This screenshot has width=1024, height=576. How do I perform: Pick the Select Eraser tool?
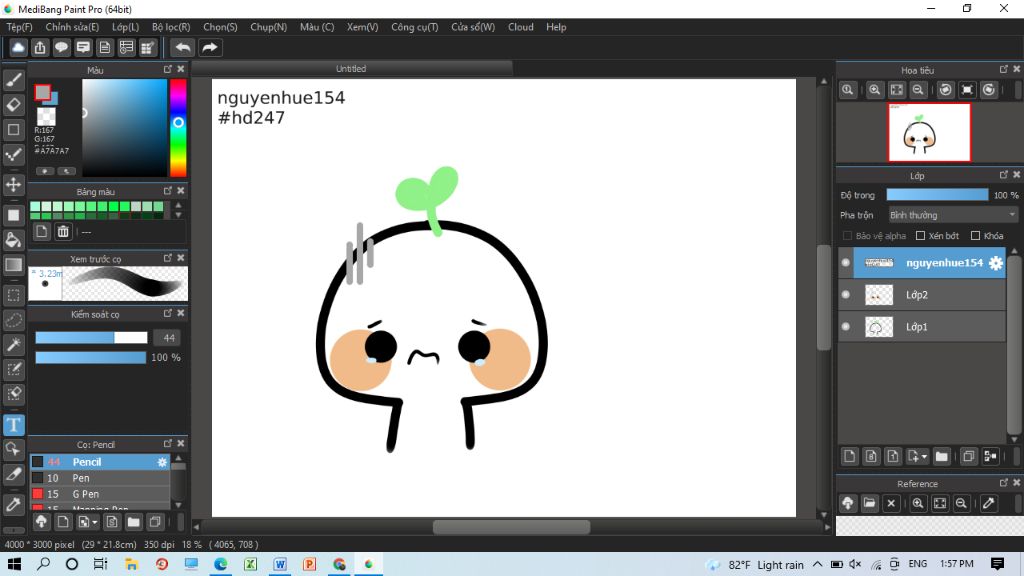point(14,394)
